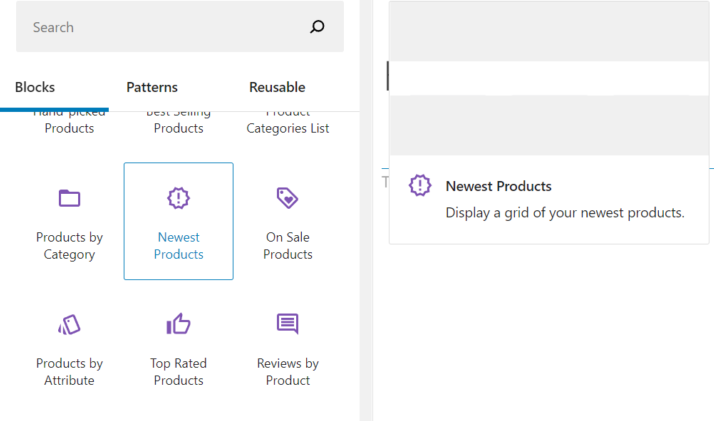Viewport: 714px width, 421px height.
Task: Click the search magnifier icon
Action: [x=317, y=27]
